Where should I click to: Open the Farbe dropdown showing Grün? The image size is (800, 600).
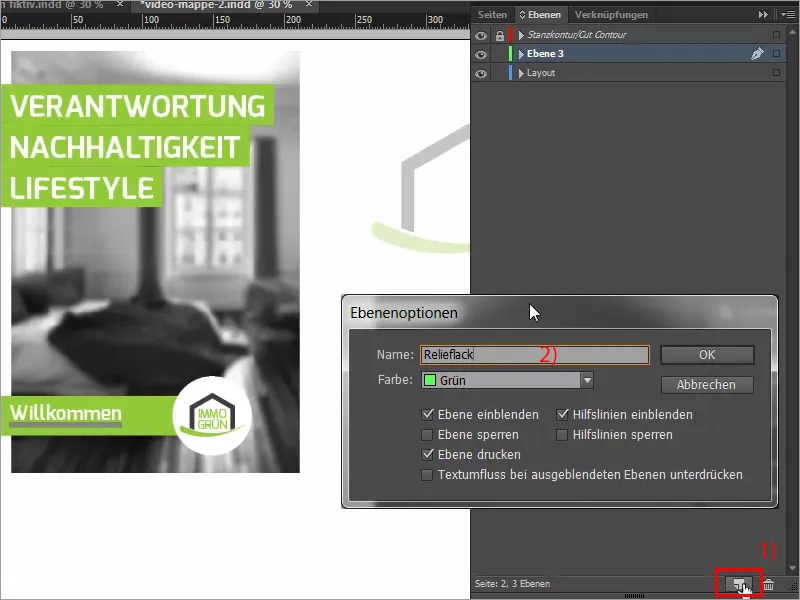click(x=586, y=380)
